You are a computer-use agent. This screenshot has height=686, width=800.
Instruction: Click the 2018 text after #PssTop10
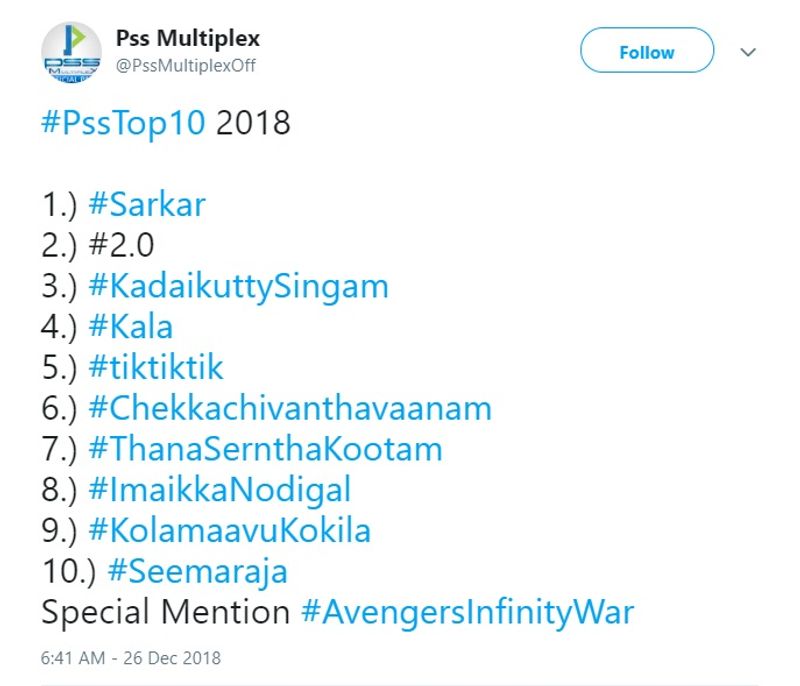pos(253,124)
